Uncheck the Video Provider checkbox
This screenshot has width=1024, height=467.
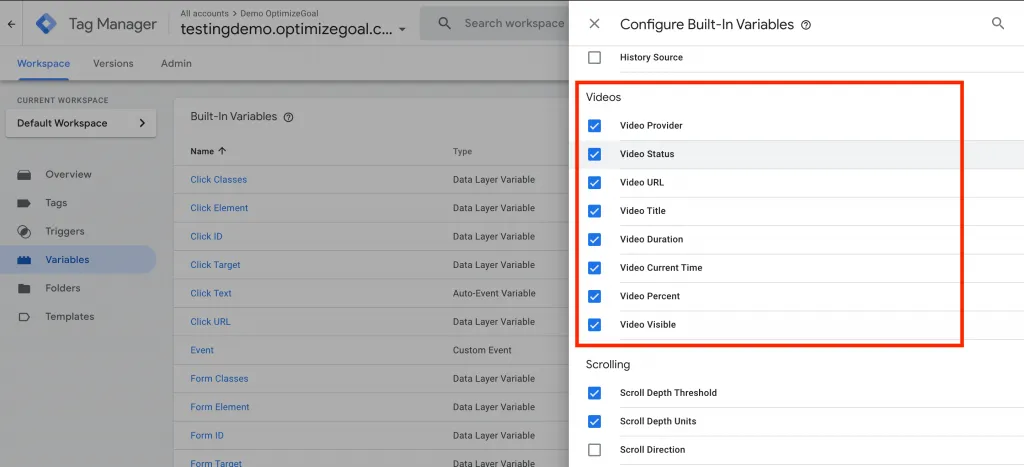(594, 125)
